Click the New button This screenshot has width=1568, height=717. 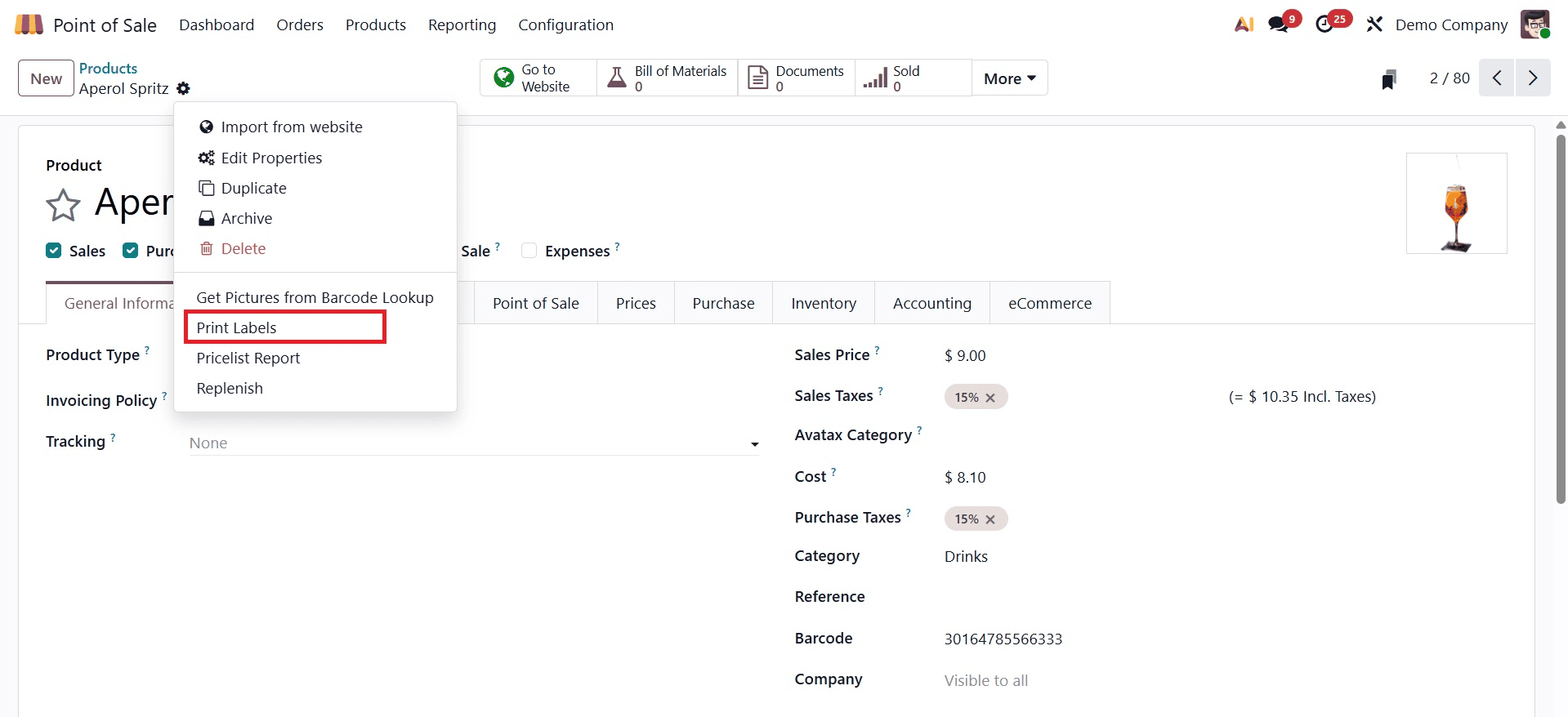pos(46,78)
